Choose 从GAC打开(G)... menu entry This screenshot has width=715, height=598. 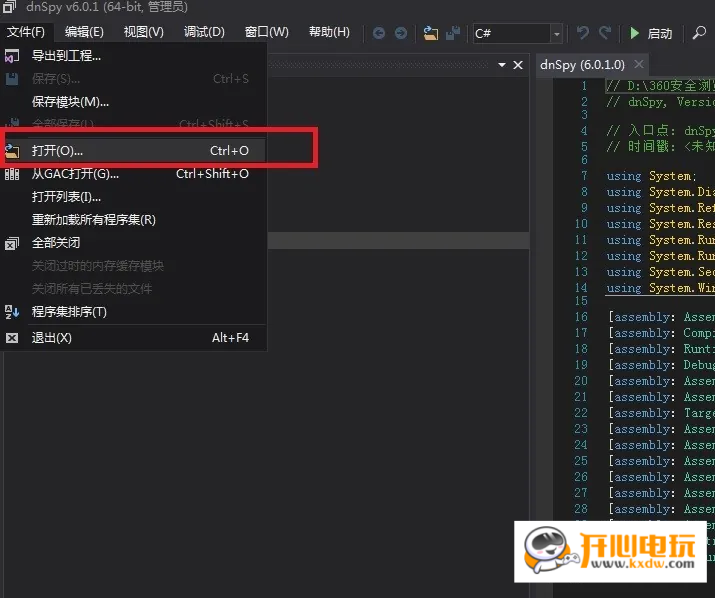75,174
